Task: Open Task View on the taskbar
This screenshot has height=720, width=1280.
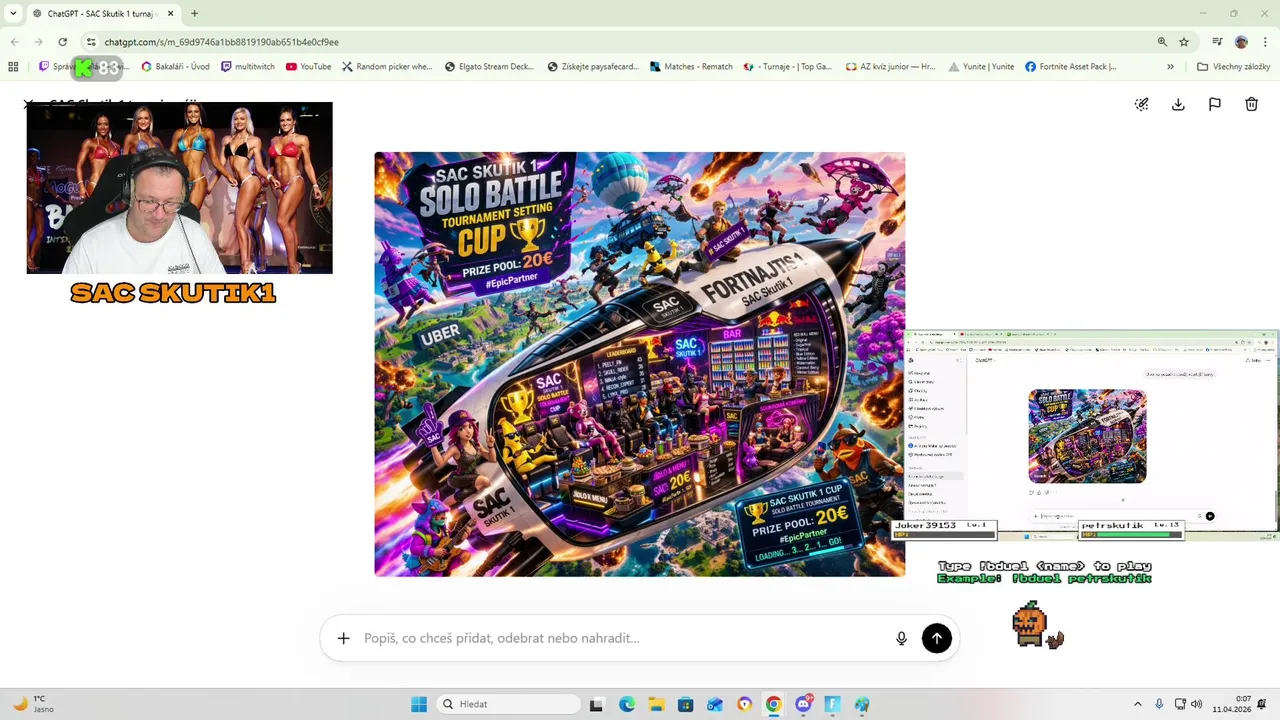Action: 596,704
